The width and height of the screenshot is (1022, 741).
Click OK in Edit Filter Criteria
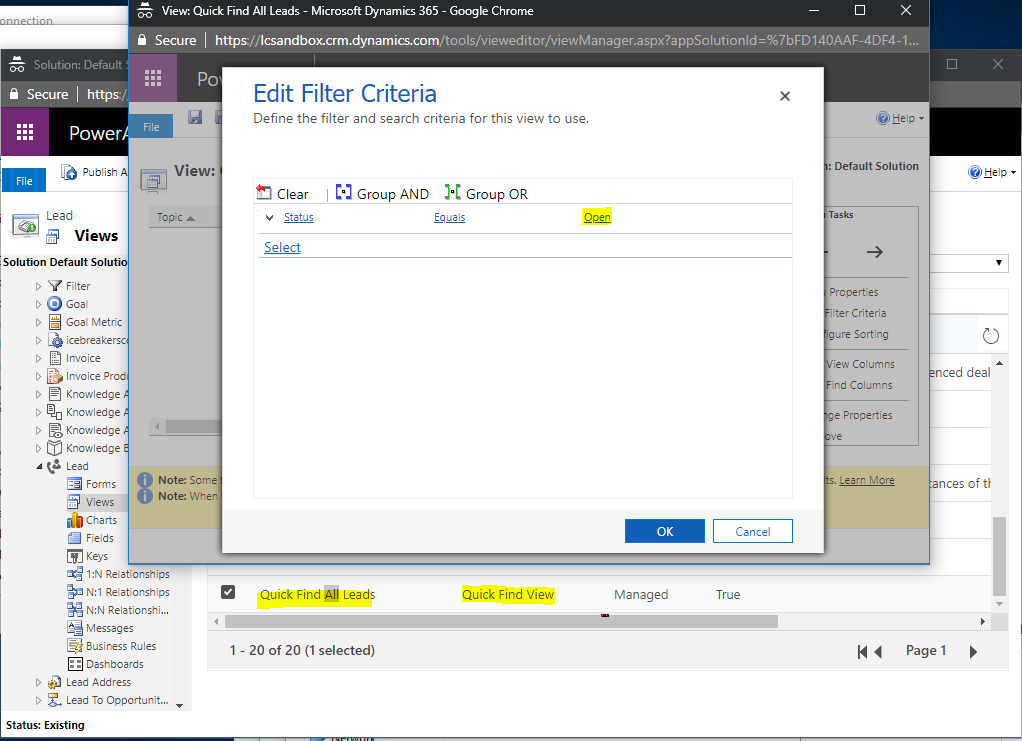[665, 531]
